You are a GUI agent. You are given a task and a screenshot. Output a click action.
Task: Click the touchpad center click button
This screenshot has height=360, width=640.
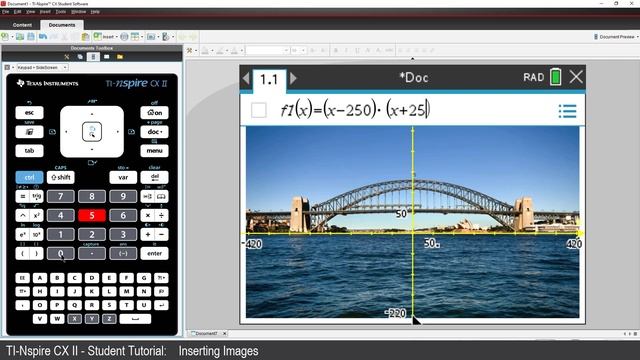[x=92, y=132]
